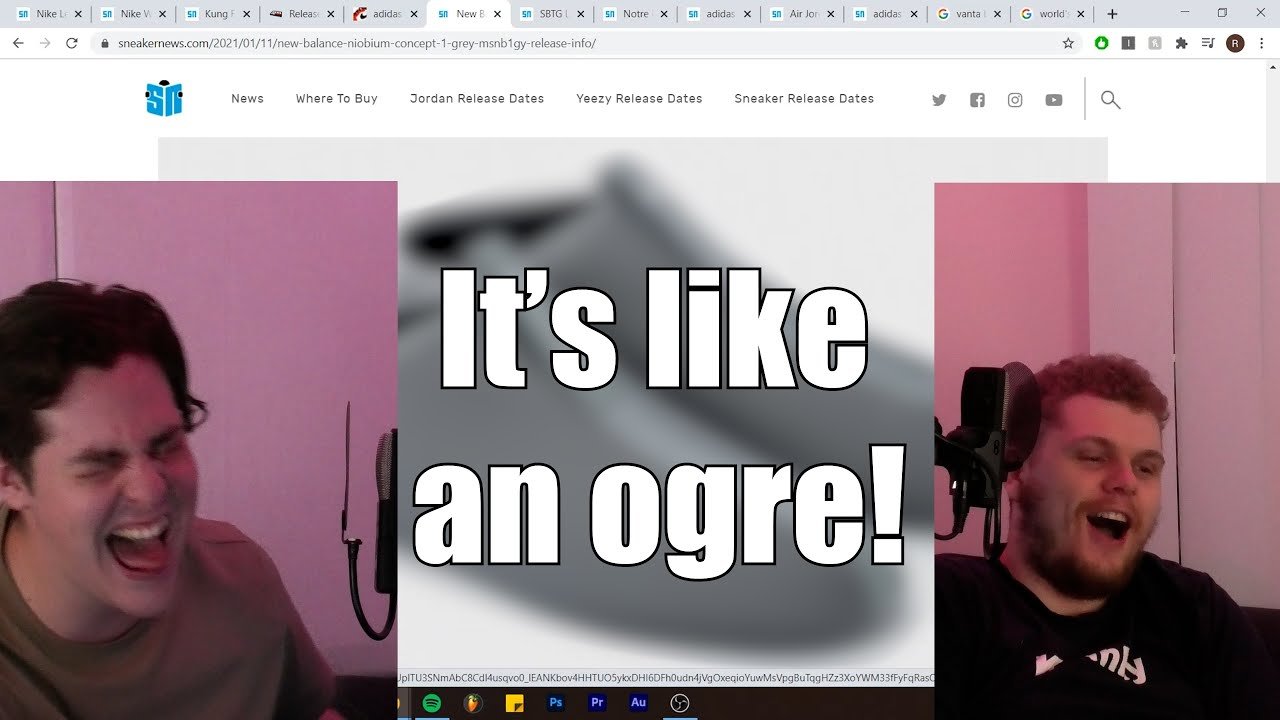
Task: Reload the current page
Action: (x=71, y=43)
